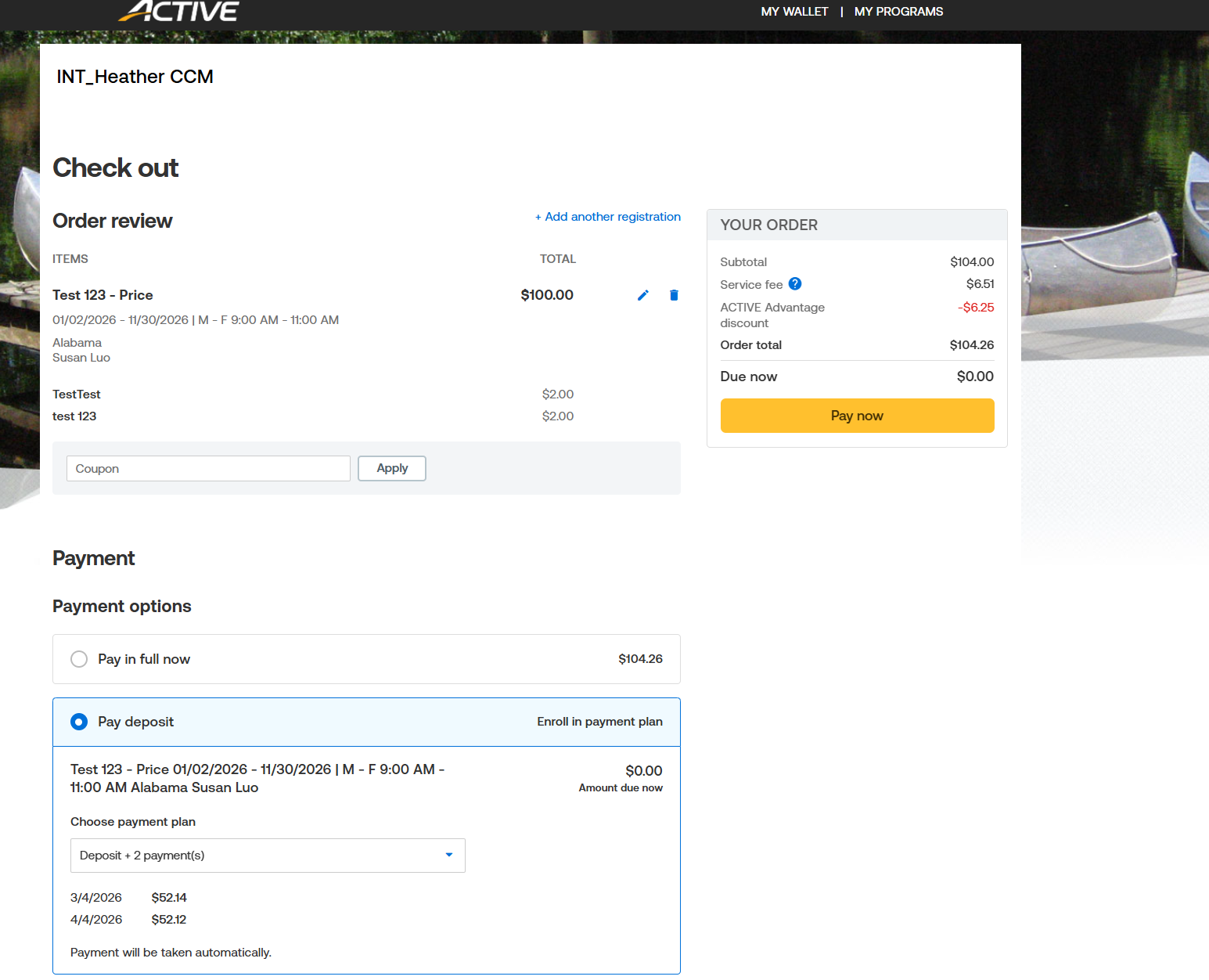The width and height of the screenshot is (1209, 980).
Task: Click the Choose payment plan label
Action: [x=133, y=822]
